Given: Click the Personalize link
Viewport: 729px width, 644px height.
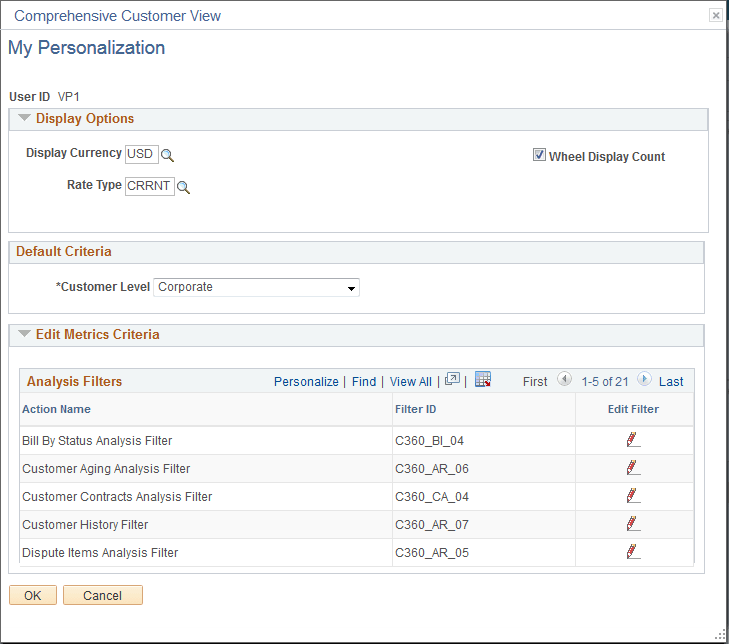Looking at the screenshot, I should click(306, 382).
